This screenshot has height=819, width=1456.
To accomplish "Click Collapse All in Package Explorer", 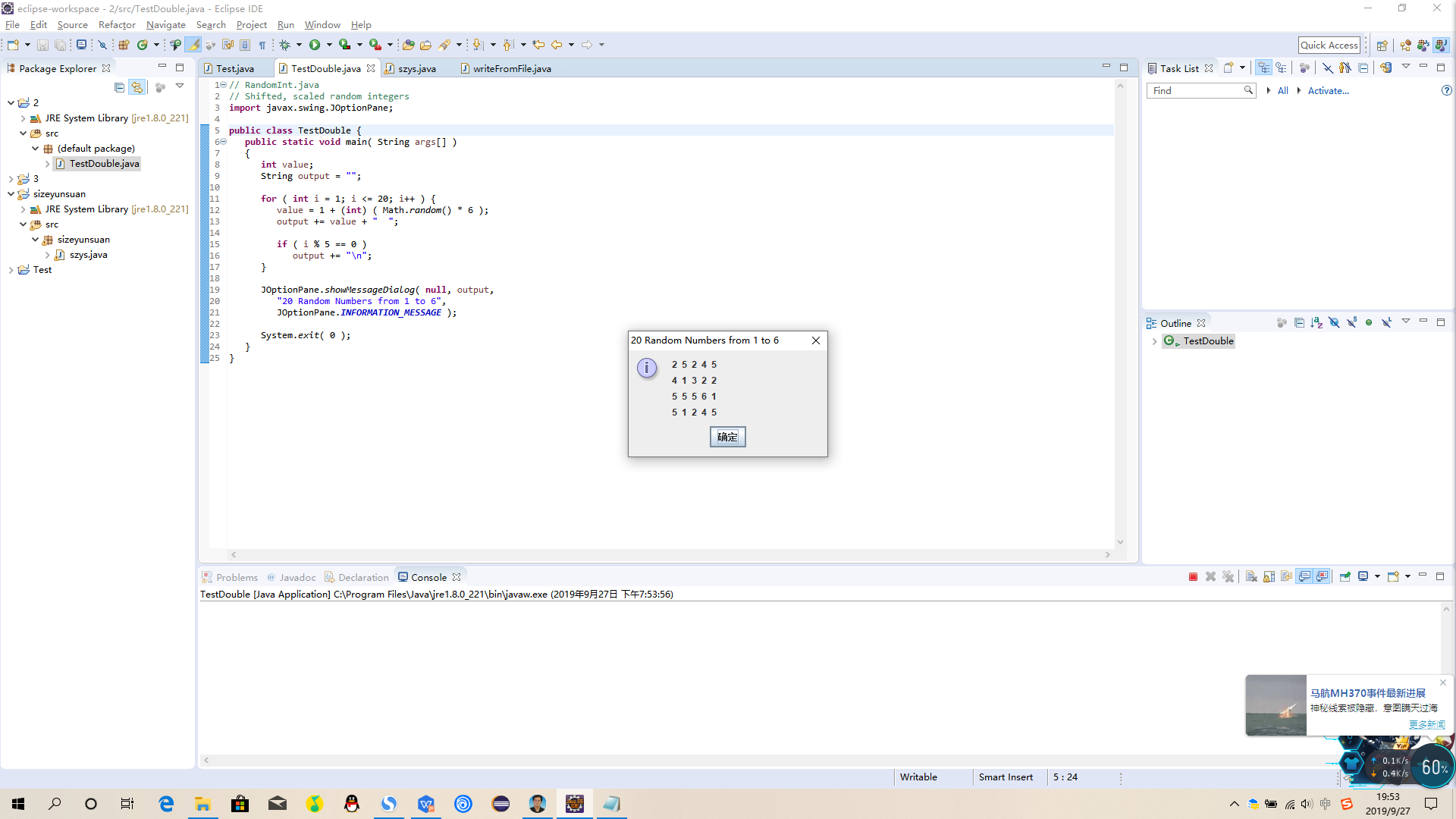I will [119, 87].
